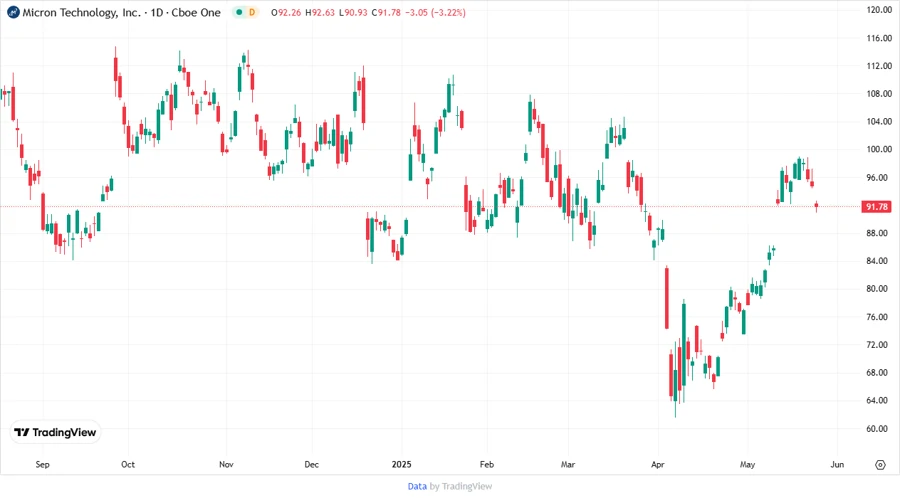Screen dimensions: 900x498
Task: Click the green market status dot
Action: click(239, 12)
